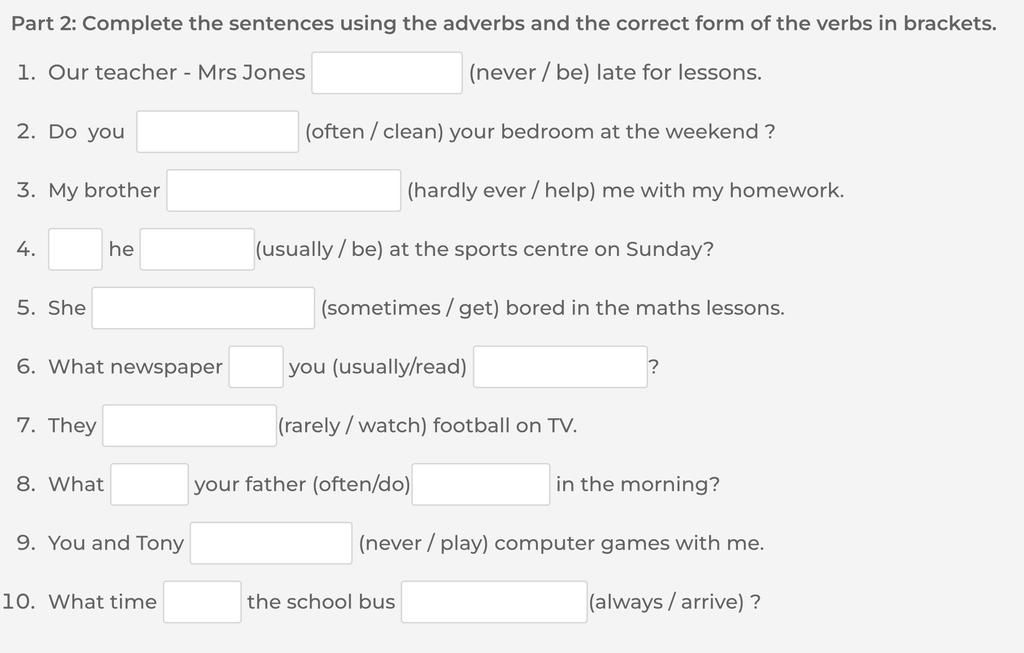This screenshot has height=653, width=1024.
Task: Select the blank before often / clean
Action: [217, 131]
